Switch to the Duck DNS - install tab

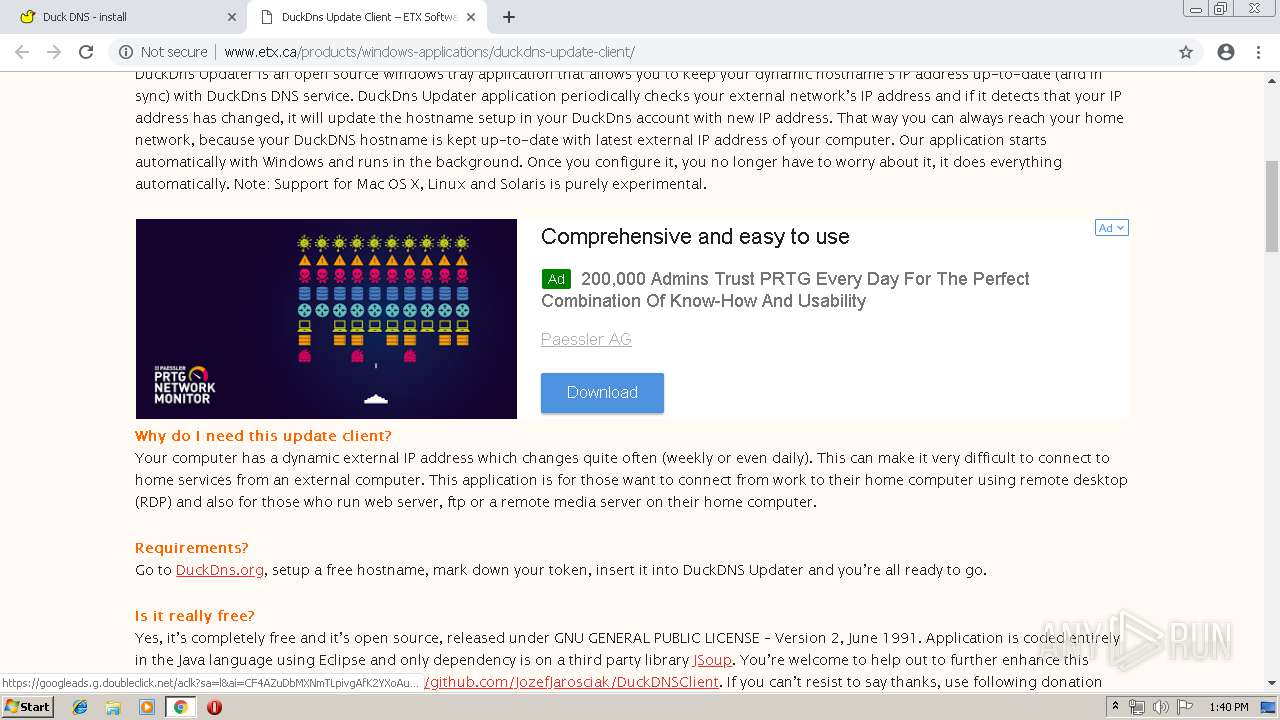click(x=125, y=17)
